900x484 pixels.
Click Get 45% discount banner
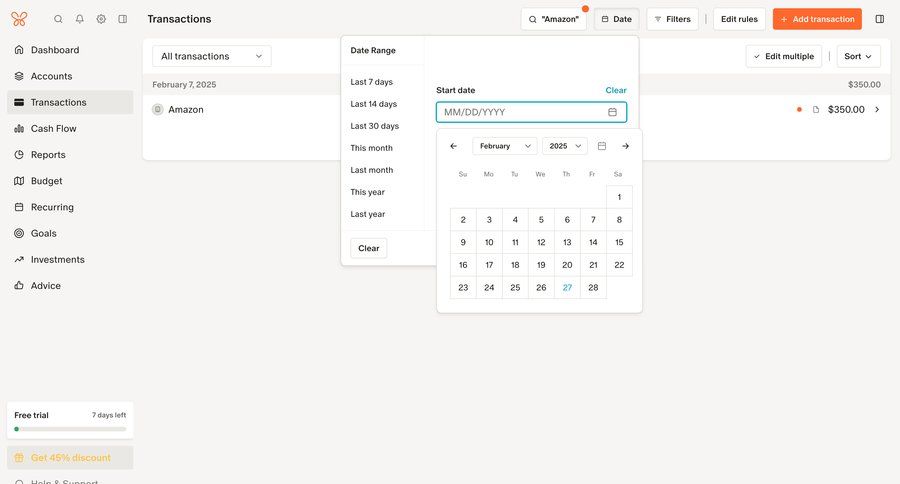pyautogui.click(x=70, y=458)
